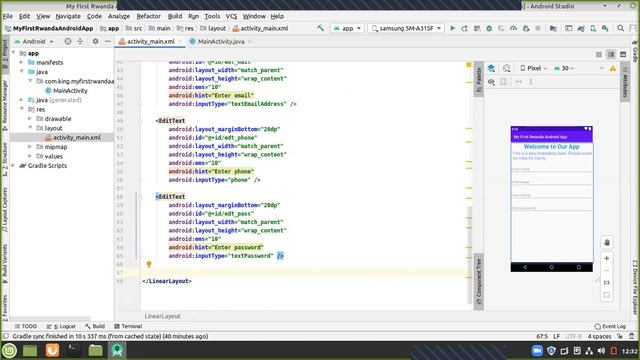Expand the Gradle Scripts node
The height and width of the screenshot is (360, 640).
(x=13, y=166)
